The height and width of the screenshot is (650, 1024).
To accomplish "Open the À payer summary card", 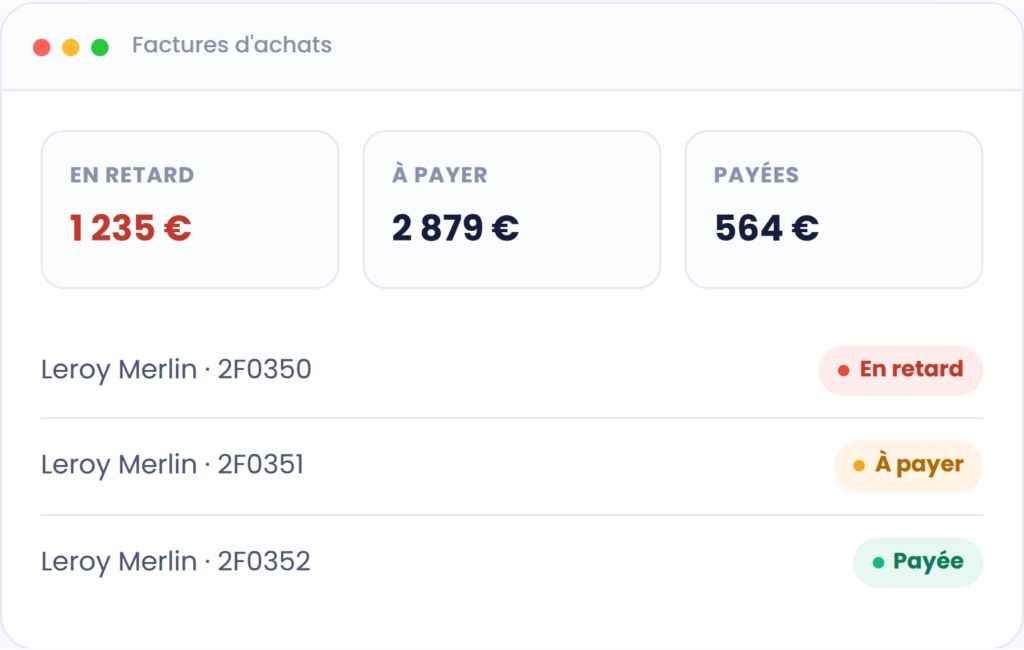I will pos(512,210).
